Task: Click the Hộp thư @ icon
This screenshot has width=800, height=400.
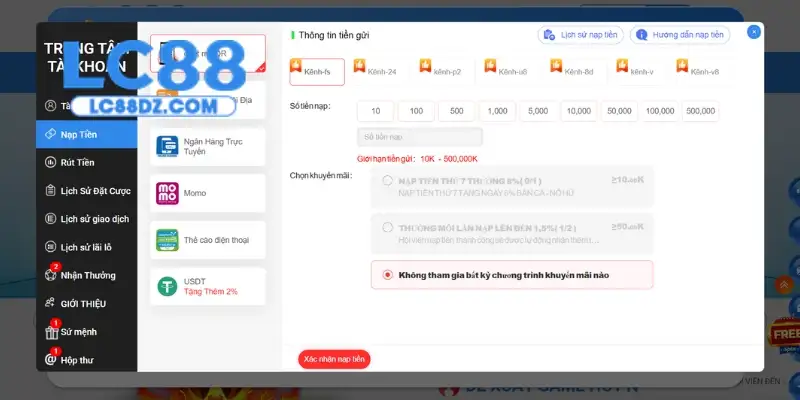Action: point(50,360)
